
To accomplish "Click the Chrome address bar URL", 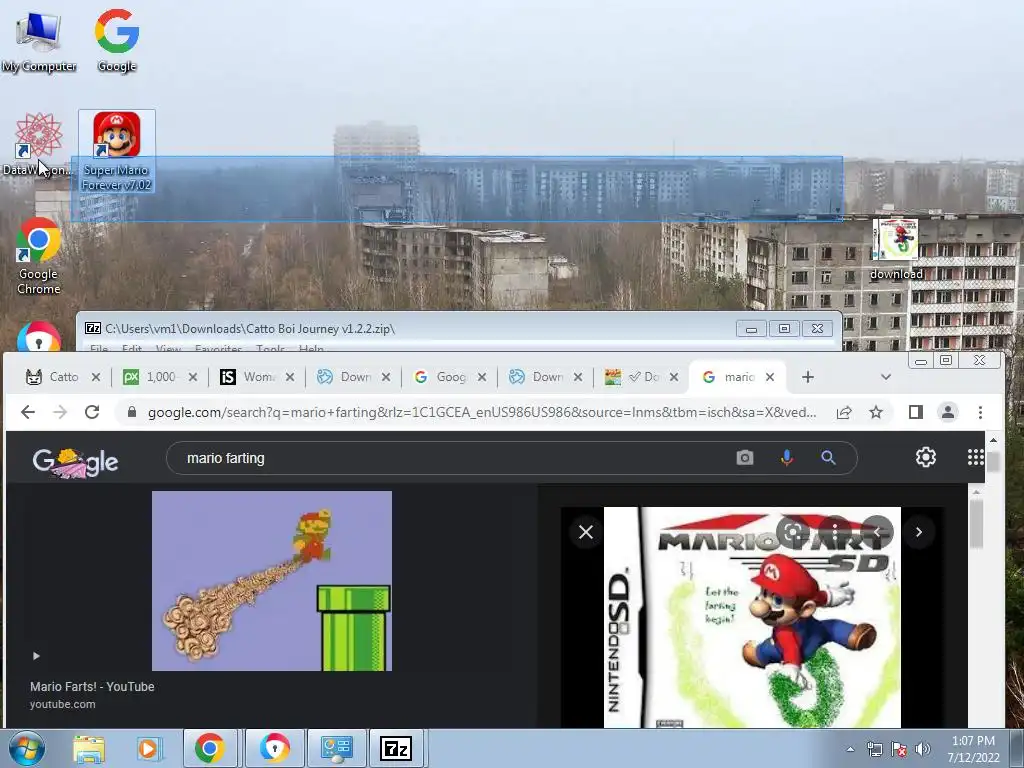I will (482, 412).
